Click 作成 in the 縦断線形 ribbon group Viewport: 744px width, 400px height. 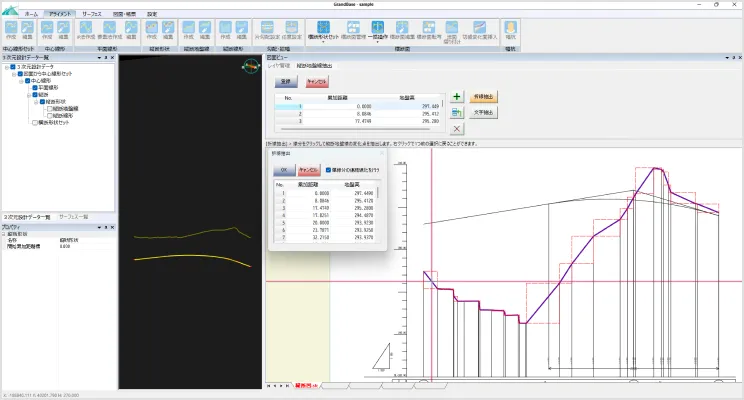(225, 30)
